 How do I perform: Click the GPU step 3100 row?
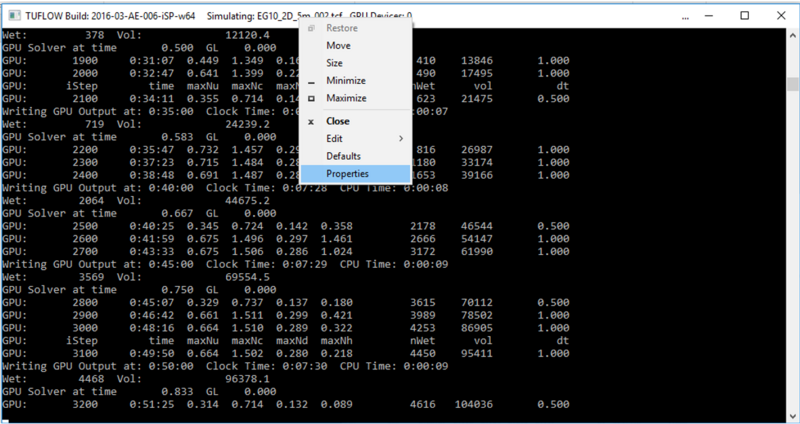point(286,354)
